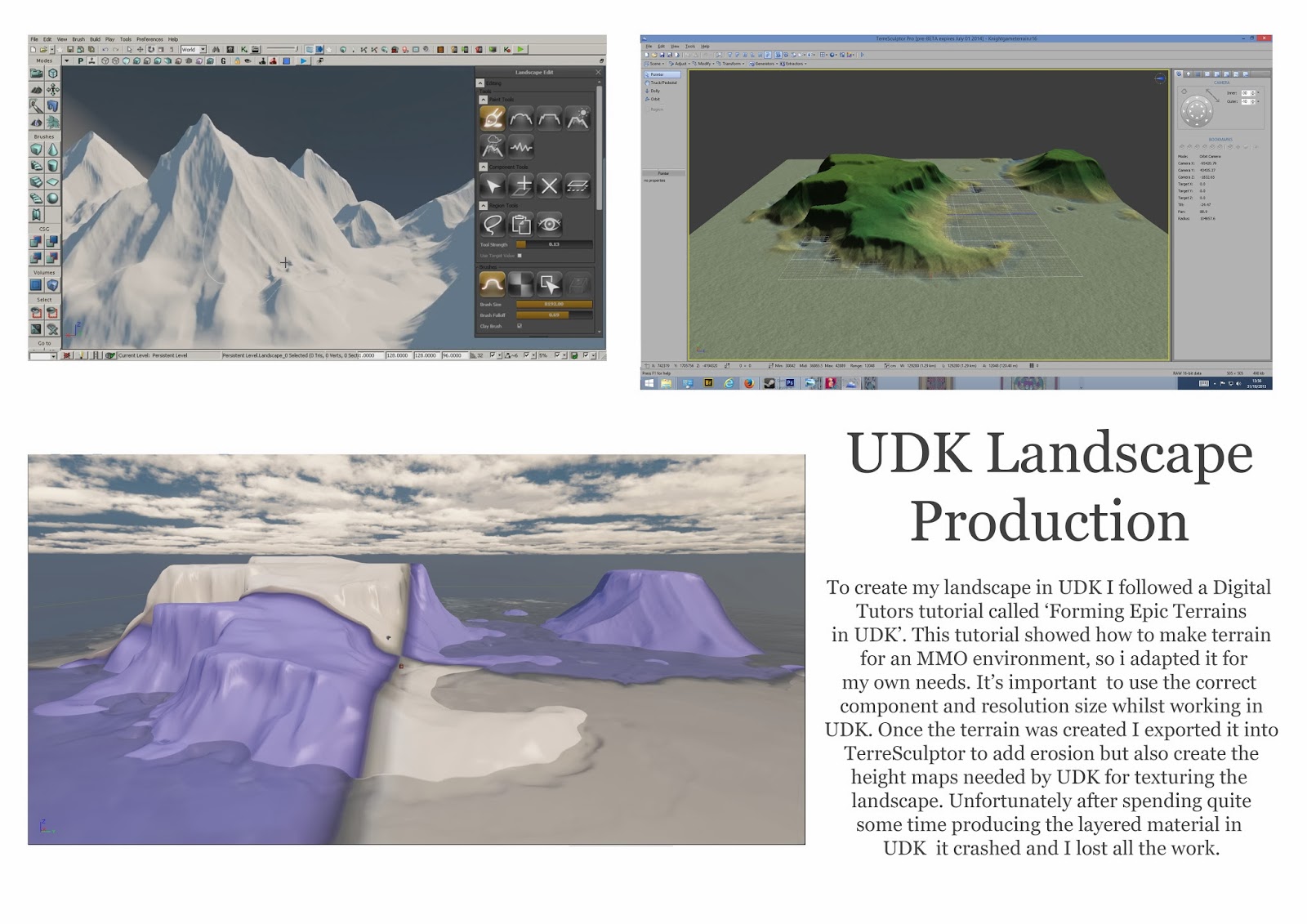Click CSG Add icon in UDK
The width and height of the screenshot is (1307, 924).
pos(36,241)
